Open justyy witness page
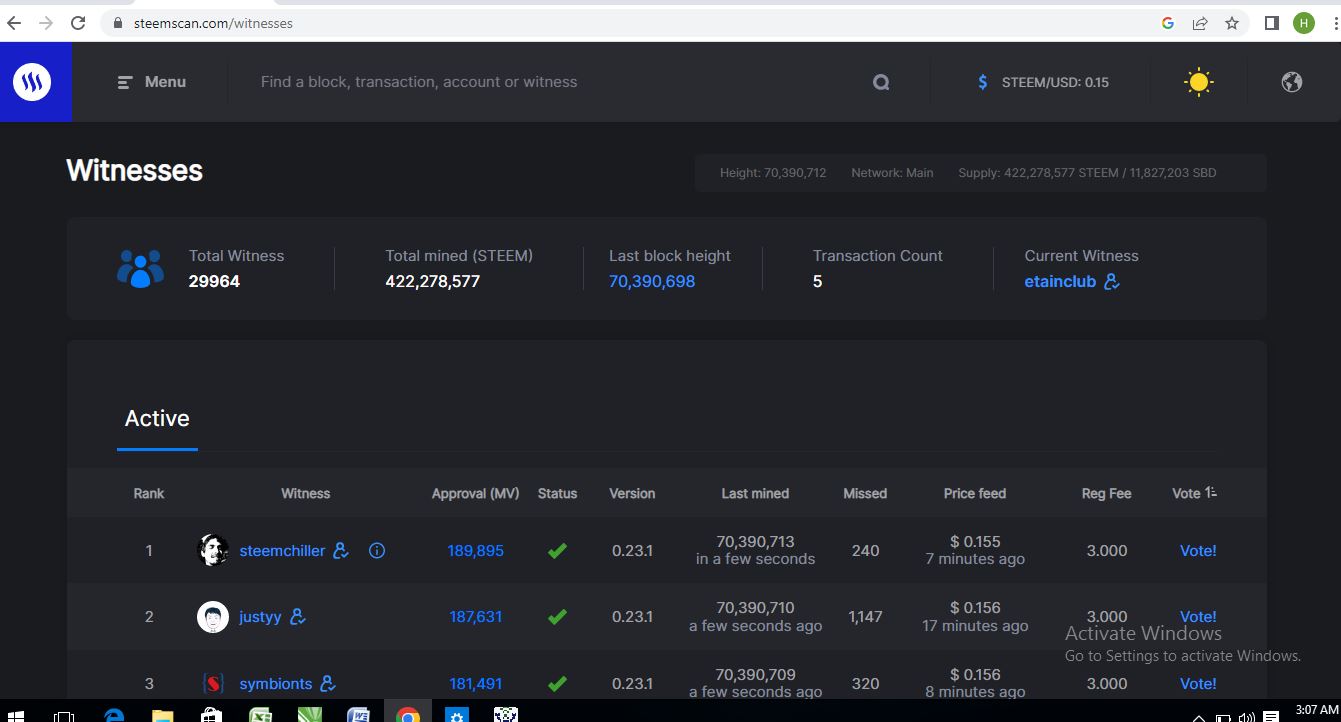The width and height of the screenshot is (1341, 722). [260, 616]
